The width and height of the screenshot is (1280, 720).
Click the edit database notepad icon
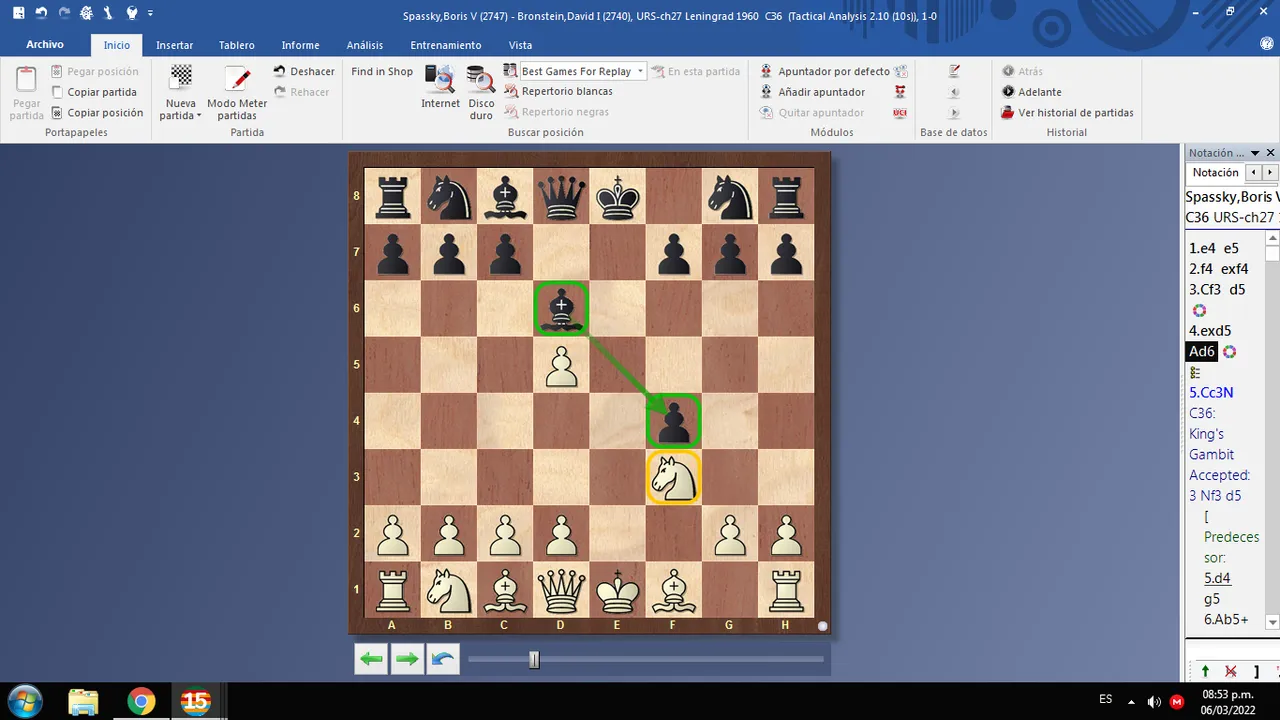coord(954,71)
